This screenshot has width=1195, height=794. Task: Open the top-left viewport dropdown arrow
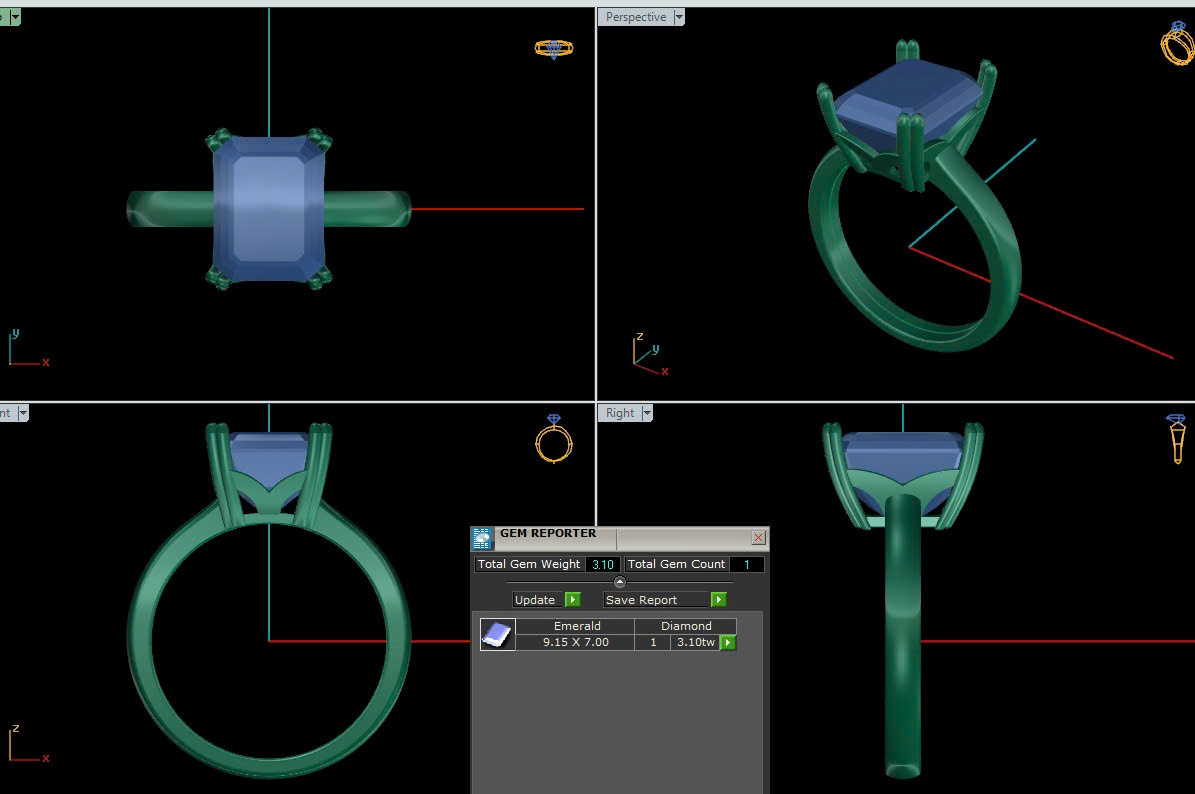point(15,17)
